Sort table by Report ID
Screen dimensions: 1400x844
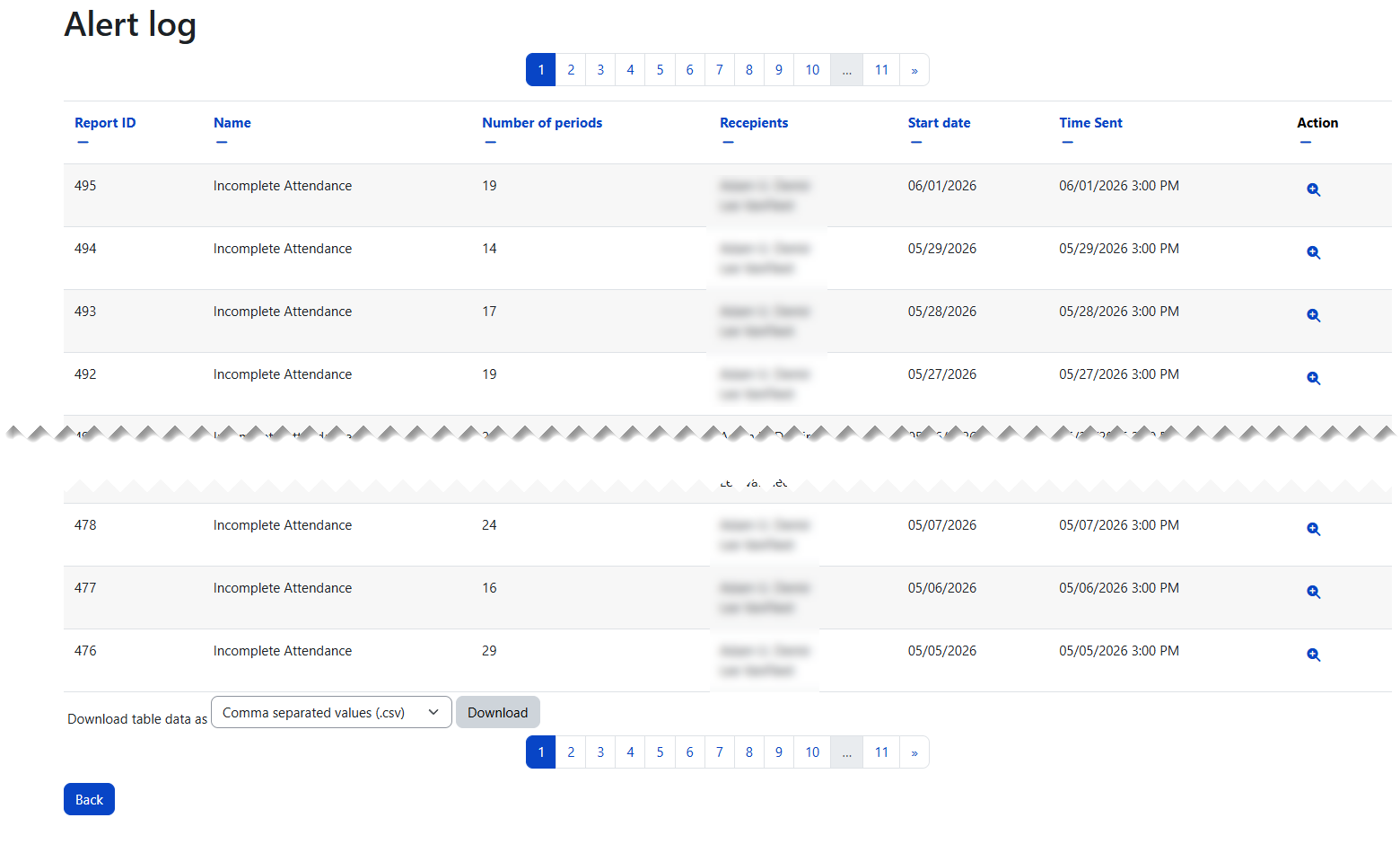[x=105, y=123]
